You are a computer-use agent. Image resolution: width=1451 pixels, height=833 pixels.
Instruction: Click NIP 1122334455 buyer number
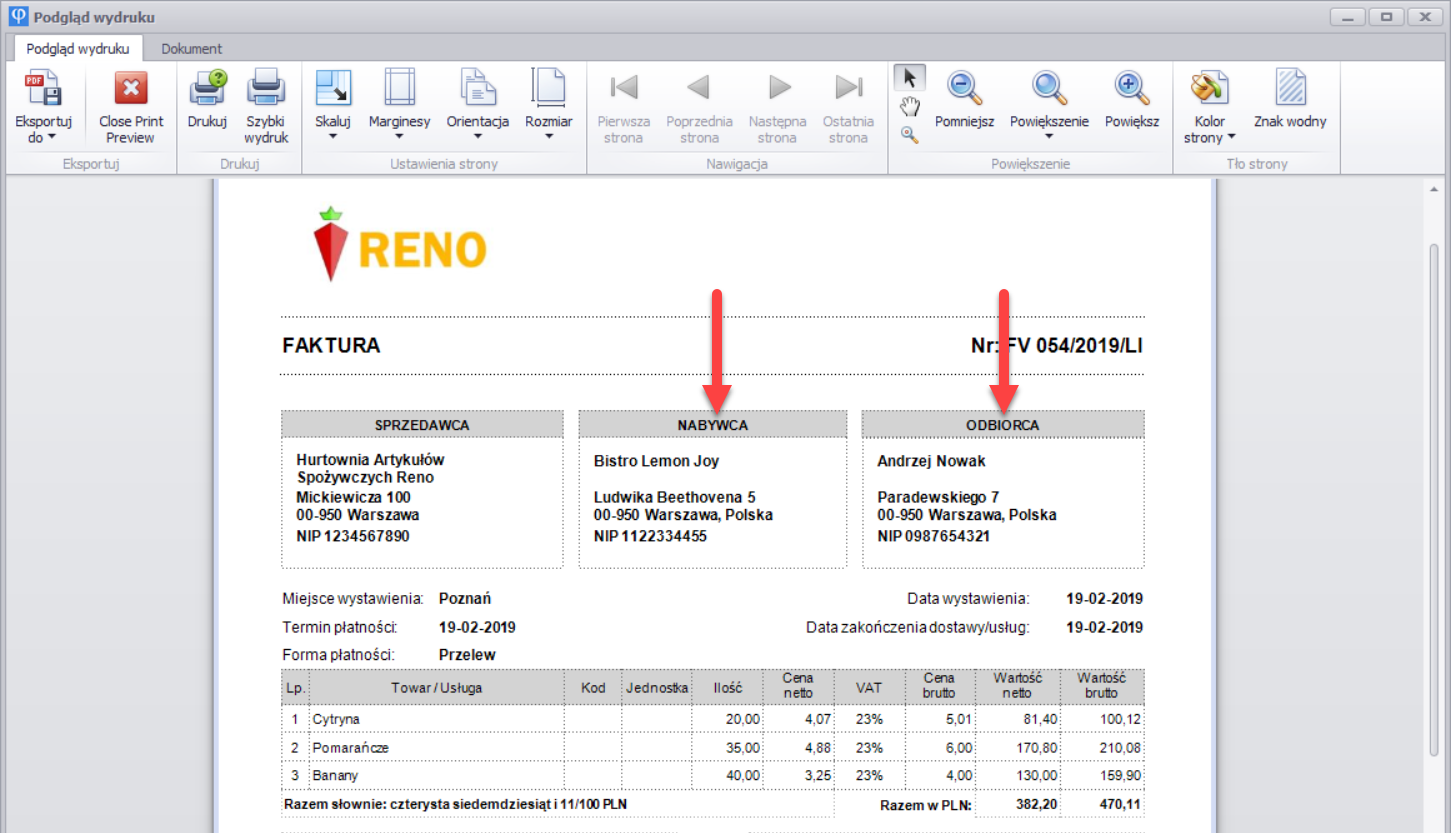(650, 536)
